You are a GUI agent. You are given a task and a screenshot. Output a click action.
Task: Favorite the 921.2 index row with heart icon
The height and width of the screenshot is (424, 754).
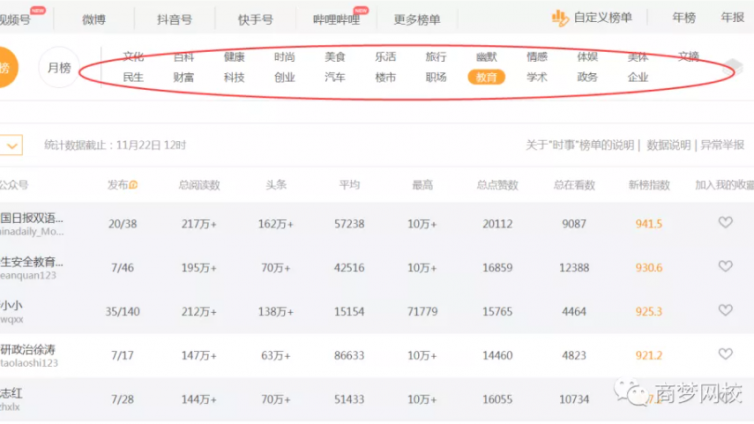point(725,354)
